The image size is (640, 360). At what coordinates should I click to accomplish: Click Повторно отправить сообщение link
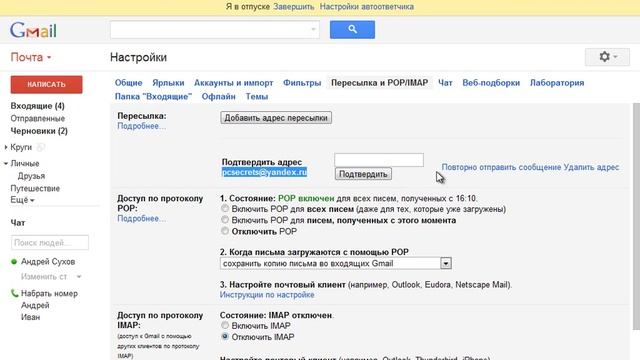pos(501,167)
